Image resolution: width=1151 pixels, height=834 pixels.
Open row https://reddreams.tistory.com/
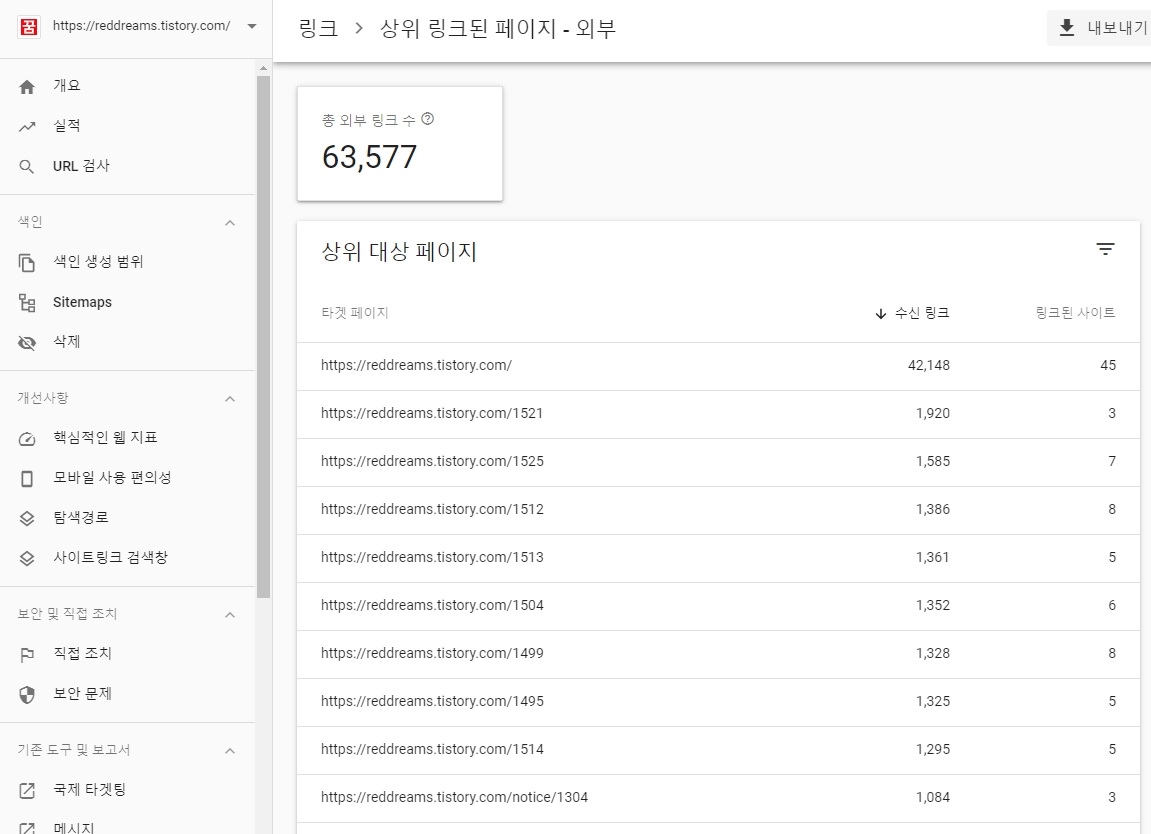click(719, 366)
